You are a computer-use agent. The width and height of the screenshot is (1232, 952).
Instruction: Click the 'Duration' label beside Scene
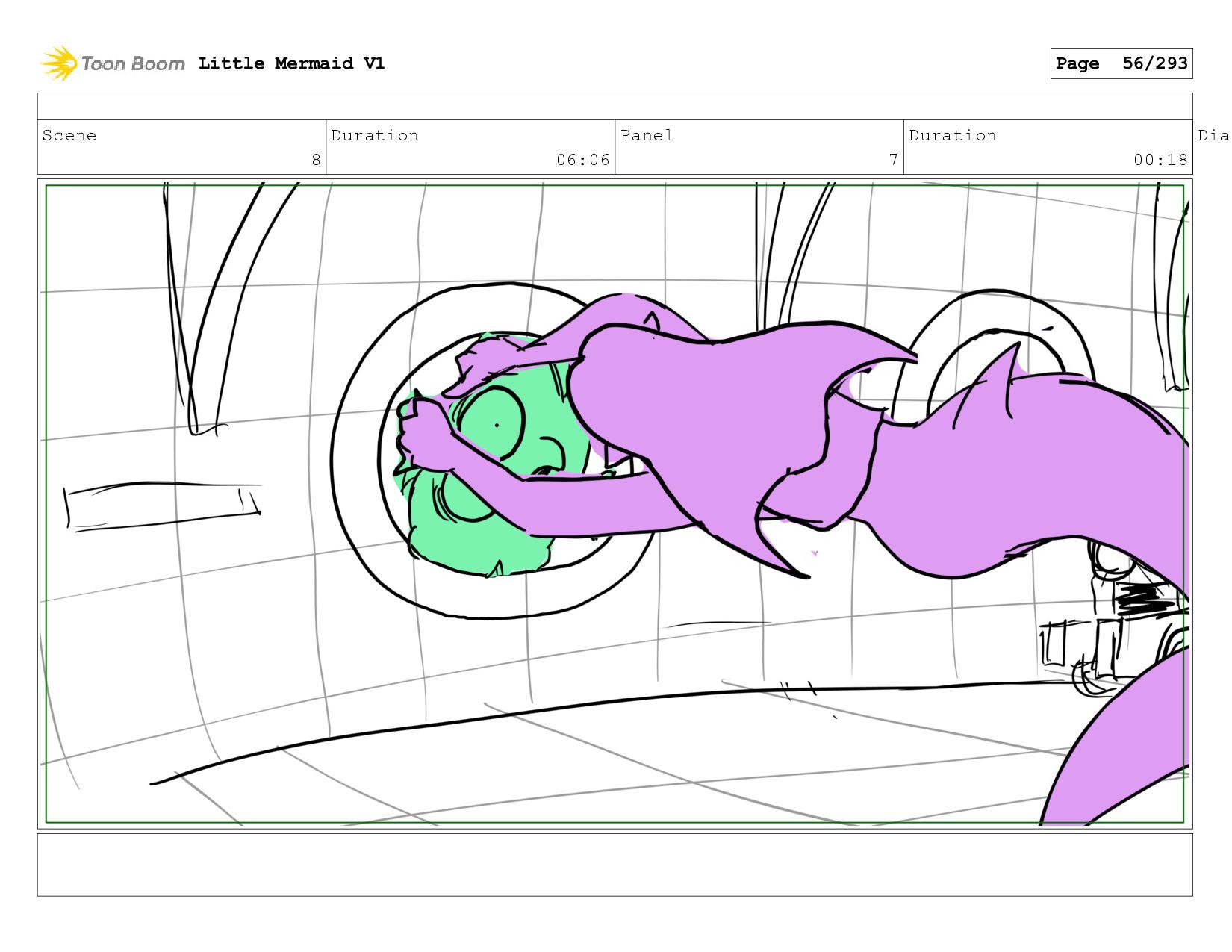[x=375, y=135]
